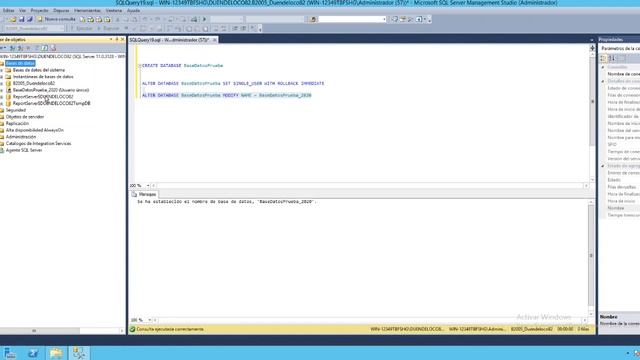Click the Object Explorer refresh icon
The image size is (640, 360).
[x=44, y=48]
